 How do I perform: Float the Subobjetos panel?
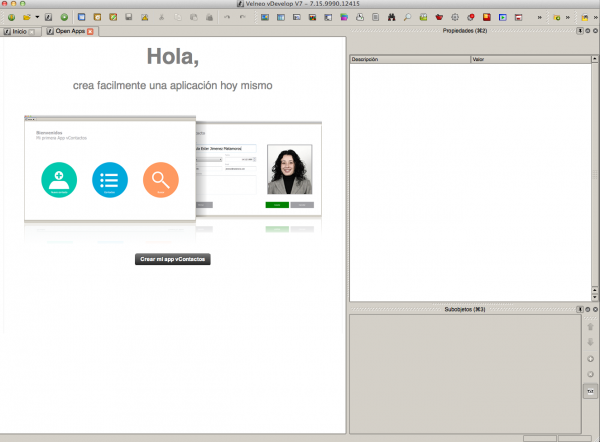[588, 309]
